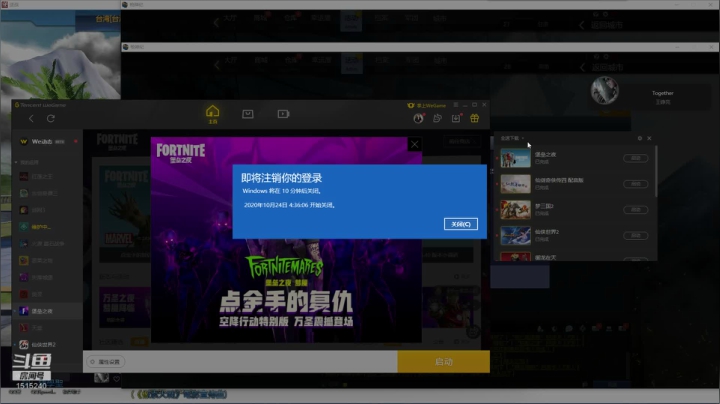Collapse the 我的应用 sidebar group
The image size is (720, 404).
coord(27,163)
